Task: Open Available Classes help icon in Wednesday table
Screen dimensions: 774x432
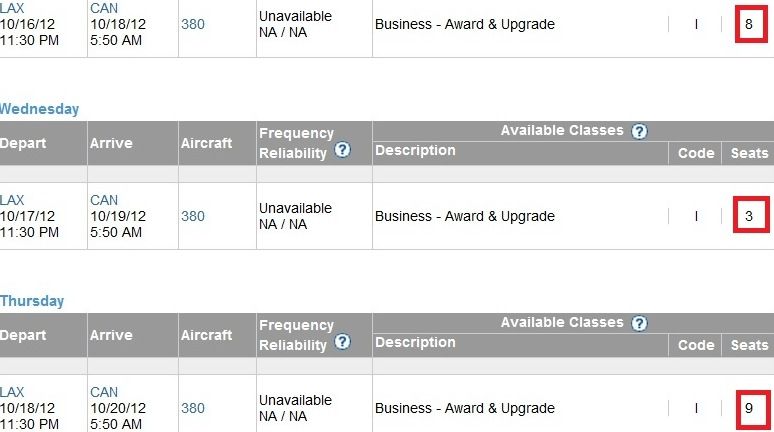Action: (639, 131)
